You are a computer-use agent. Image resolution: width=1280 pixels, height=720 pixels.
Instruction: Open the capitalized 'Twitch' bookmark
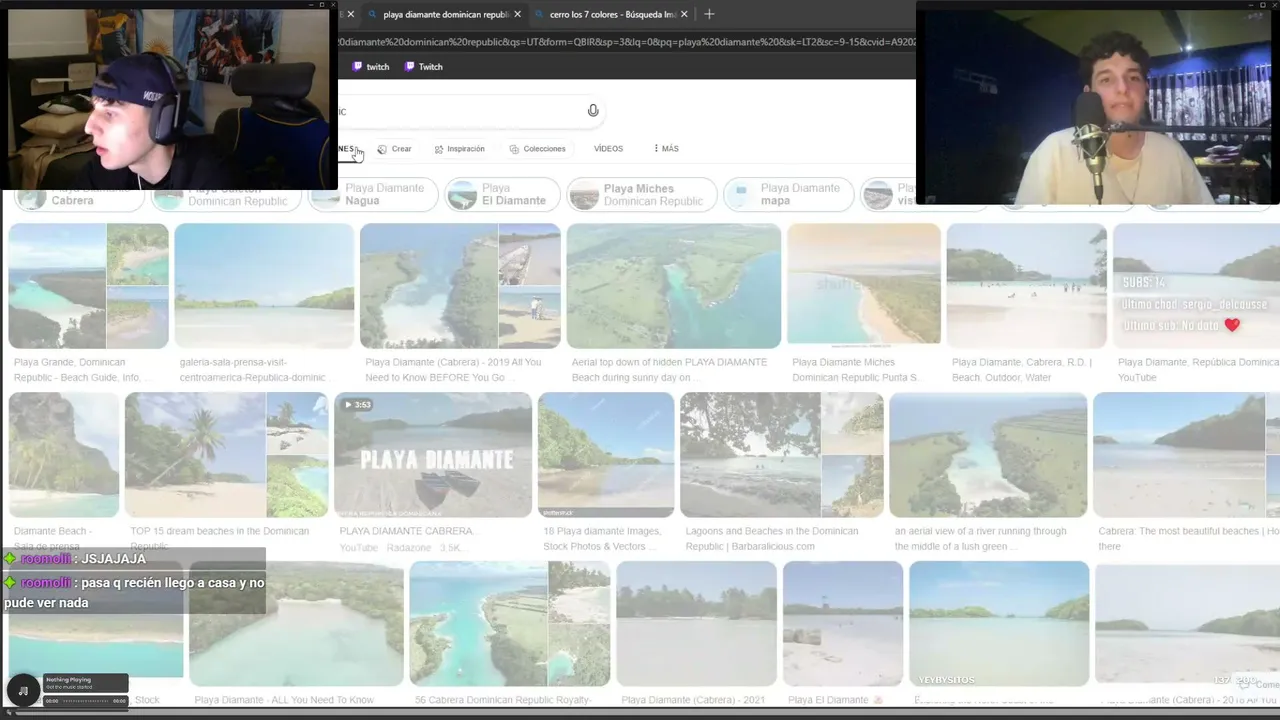tap(423, 67)
